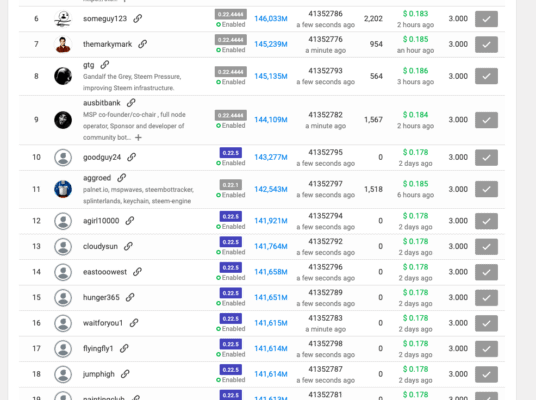Click the $0.186 price feed for gtg
Image resolution: width=536 pixels, height=400 pixels.
click(415, 71)
